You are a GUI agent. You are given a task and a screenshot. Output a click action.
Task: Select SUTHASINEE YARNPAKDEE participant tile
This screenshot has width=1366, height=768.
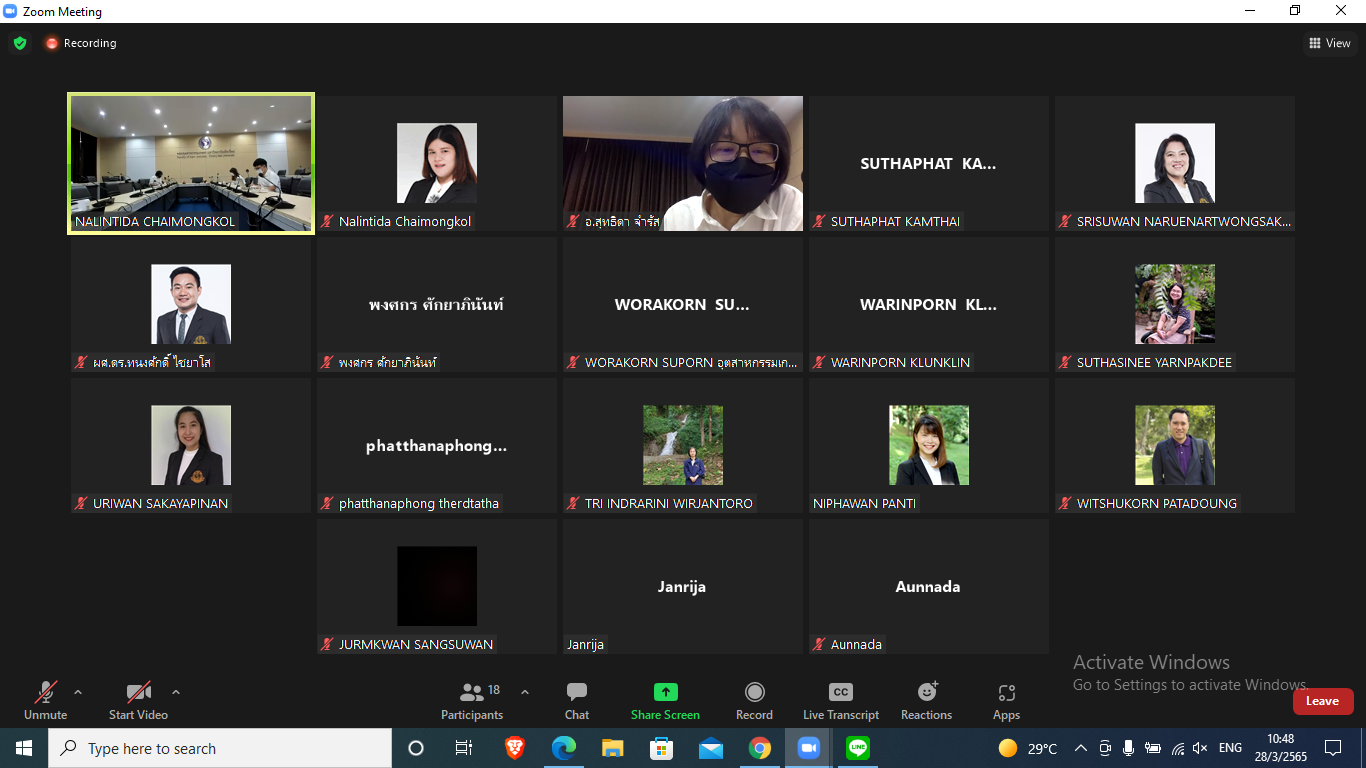(x=1175, y=304)
